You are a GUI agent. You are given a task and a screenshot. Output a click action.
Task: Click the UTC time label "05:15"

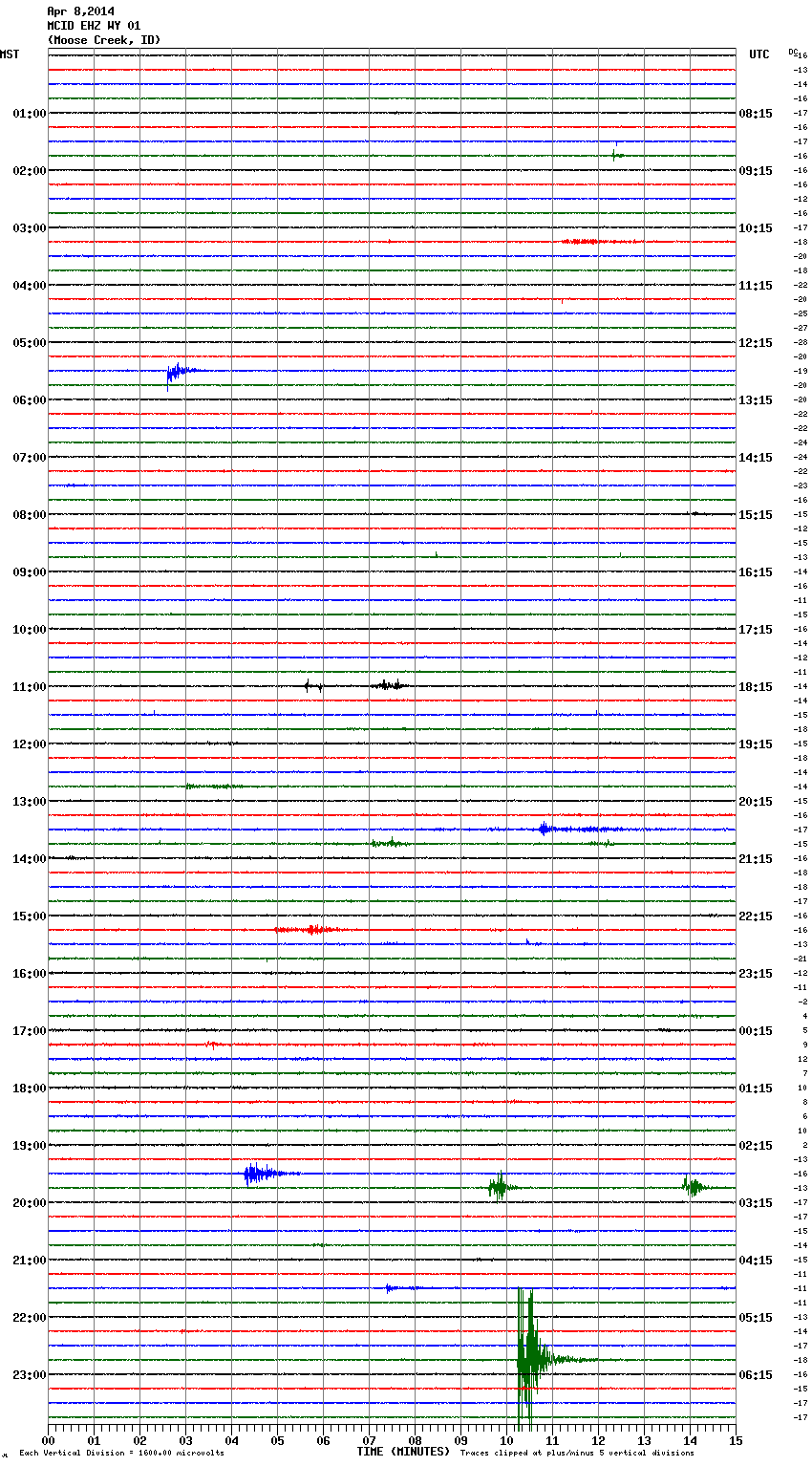coord(756,1318)
